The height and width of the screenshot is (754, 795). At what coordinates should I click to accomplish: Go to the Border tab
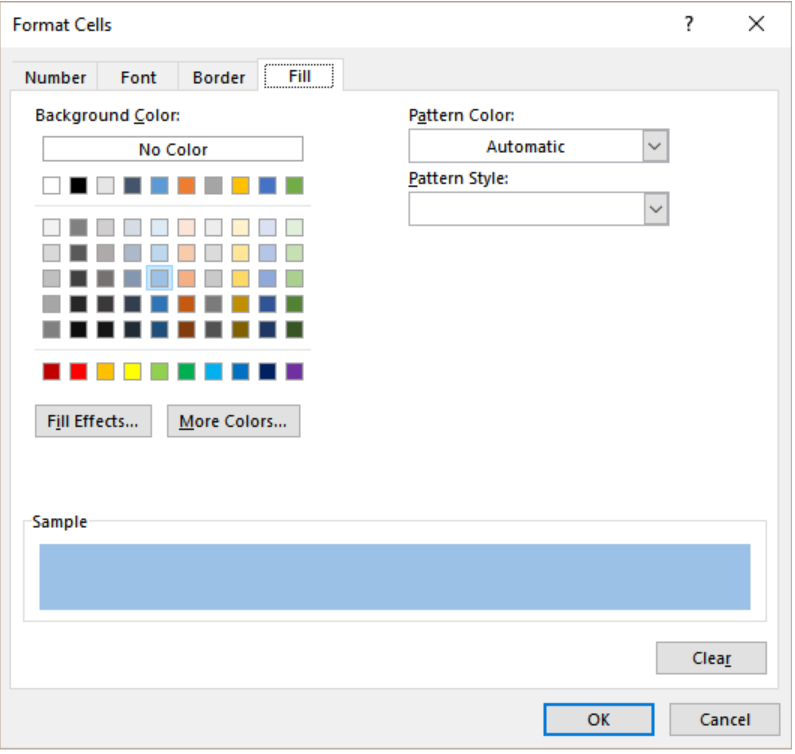tap(219, 78)
